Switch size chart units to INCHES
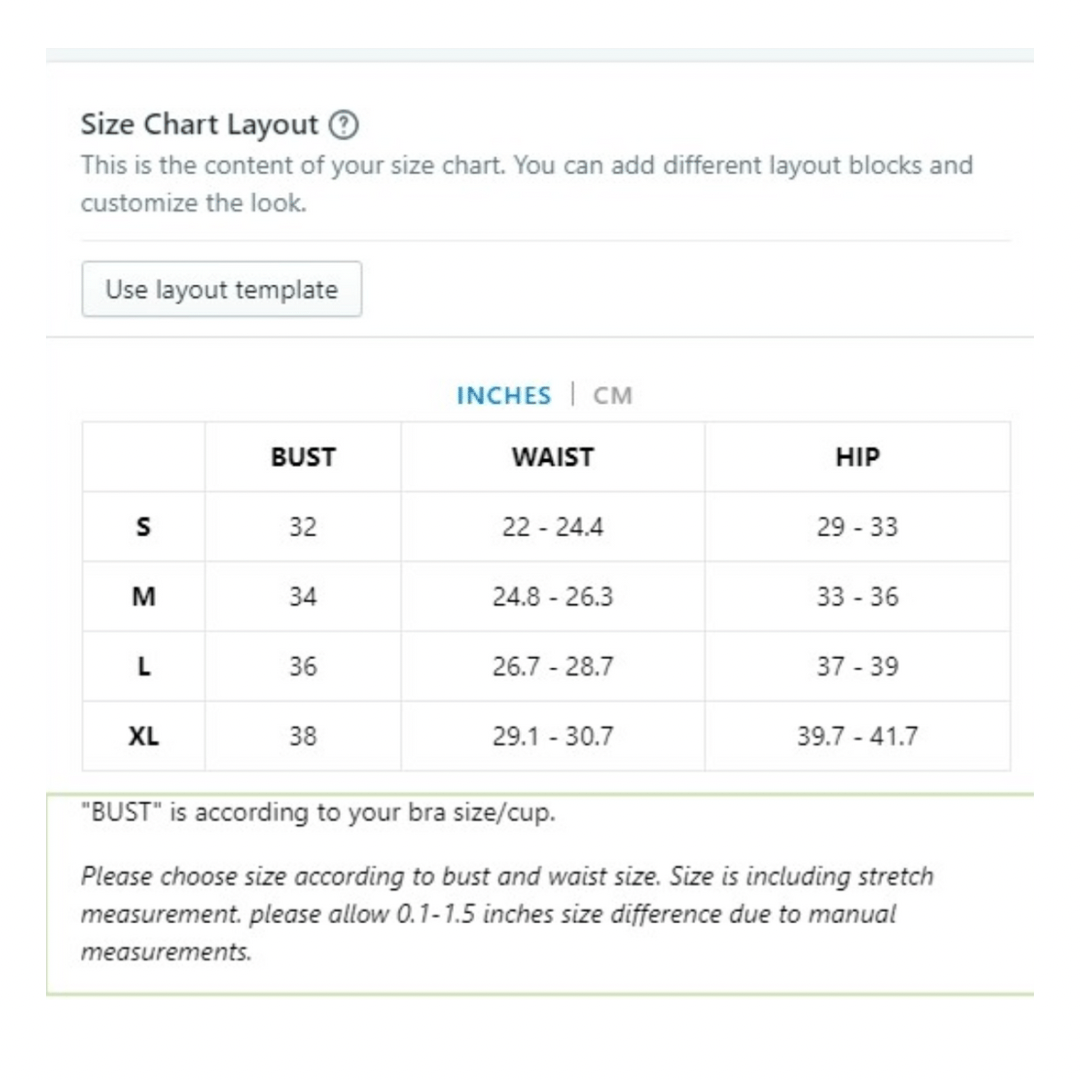The height and width of the screenshot is (1080, 1080). 503,396
